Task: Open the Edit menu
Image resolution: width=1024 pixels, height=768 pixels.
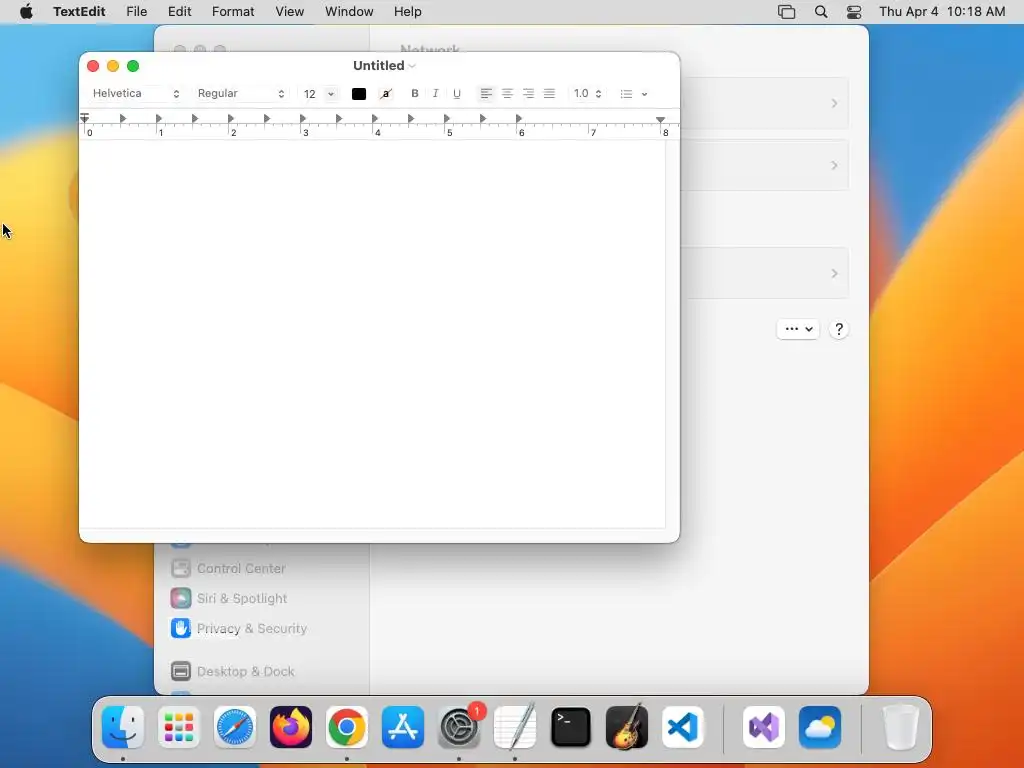Action: [180, 12]
